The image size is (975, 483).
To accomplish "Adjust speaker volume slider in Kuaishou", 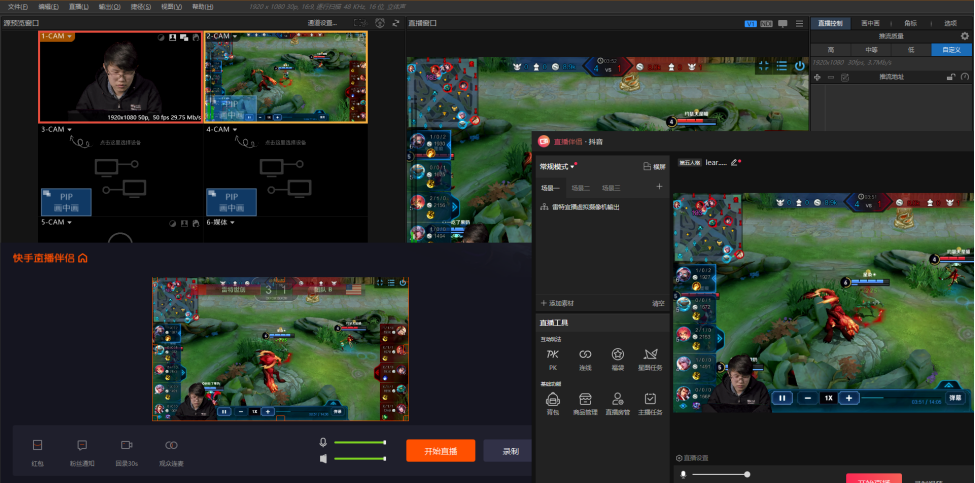I will point(360,459).
